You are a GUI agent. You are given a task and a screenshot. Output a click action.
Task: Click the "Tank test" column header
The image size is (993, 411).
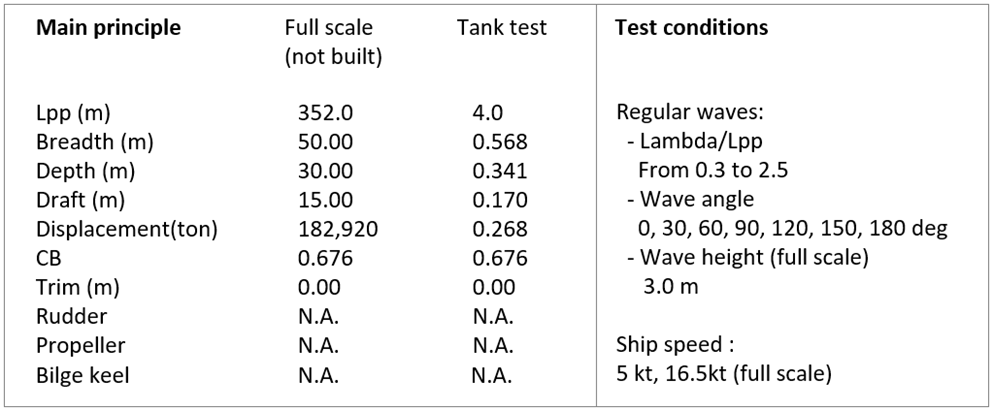click(501, 28)
